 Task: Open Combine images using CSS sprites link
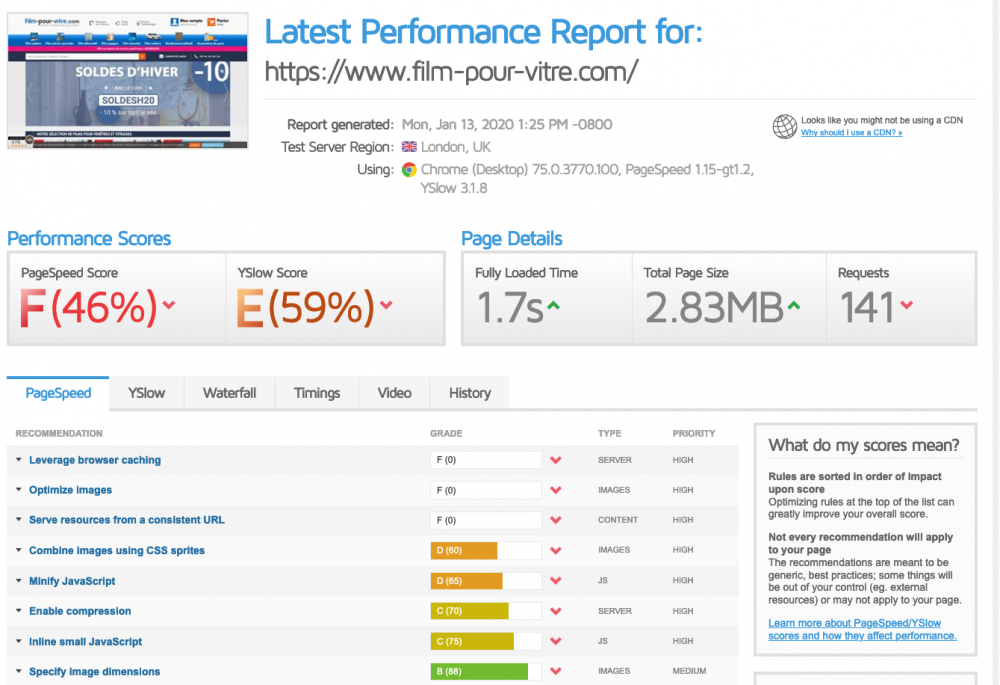(x=117, y=550)
